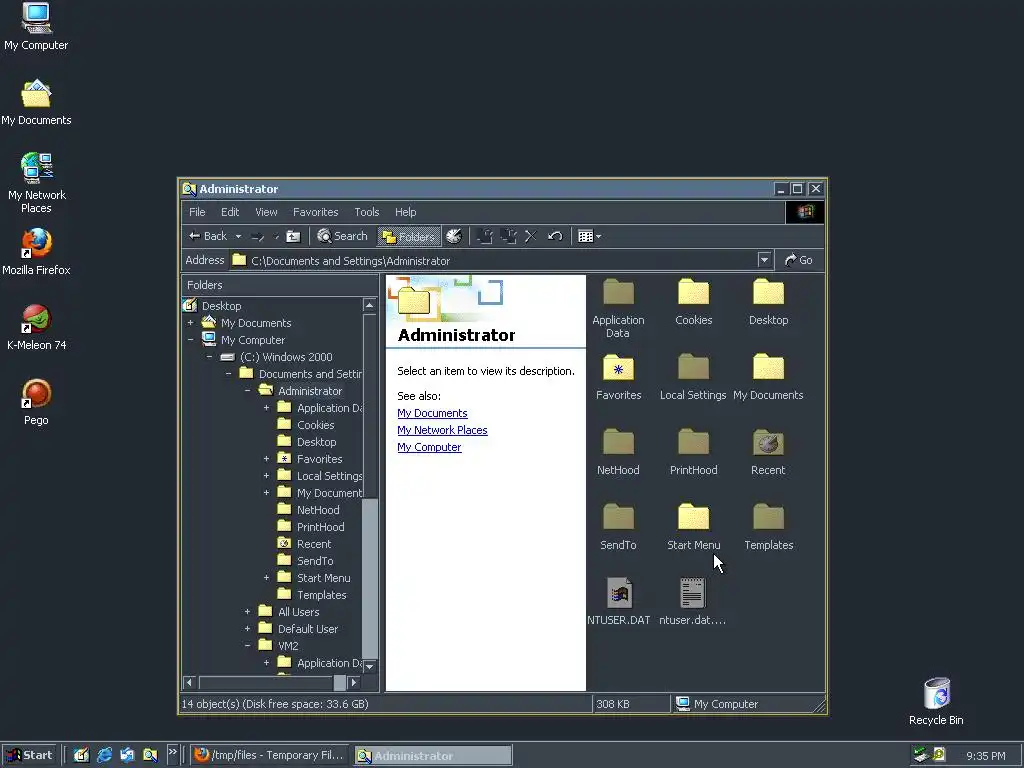Switch to the Firefox /tmp/files taskbar button
This screenshot has width=1024, height=768.
coord(270,756)
